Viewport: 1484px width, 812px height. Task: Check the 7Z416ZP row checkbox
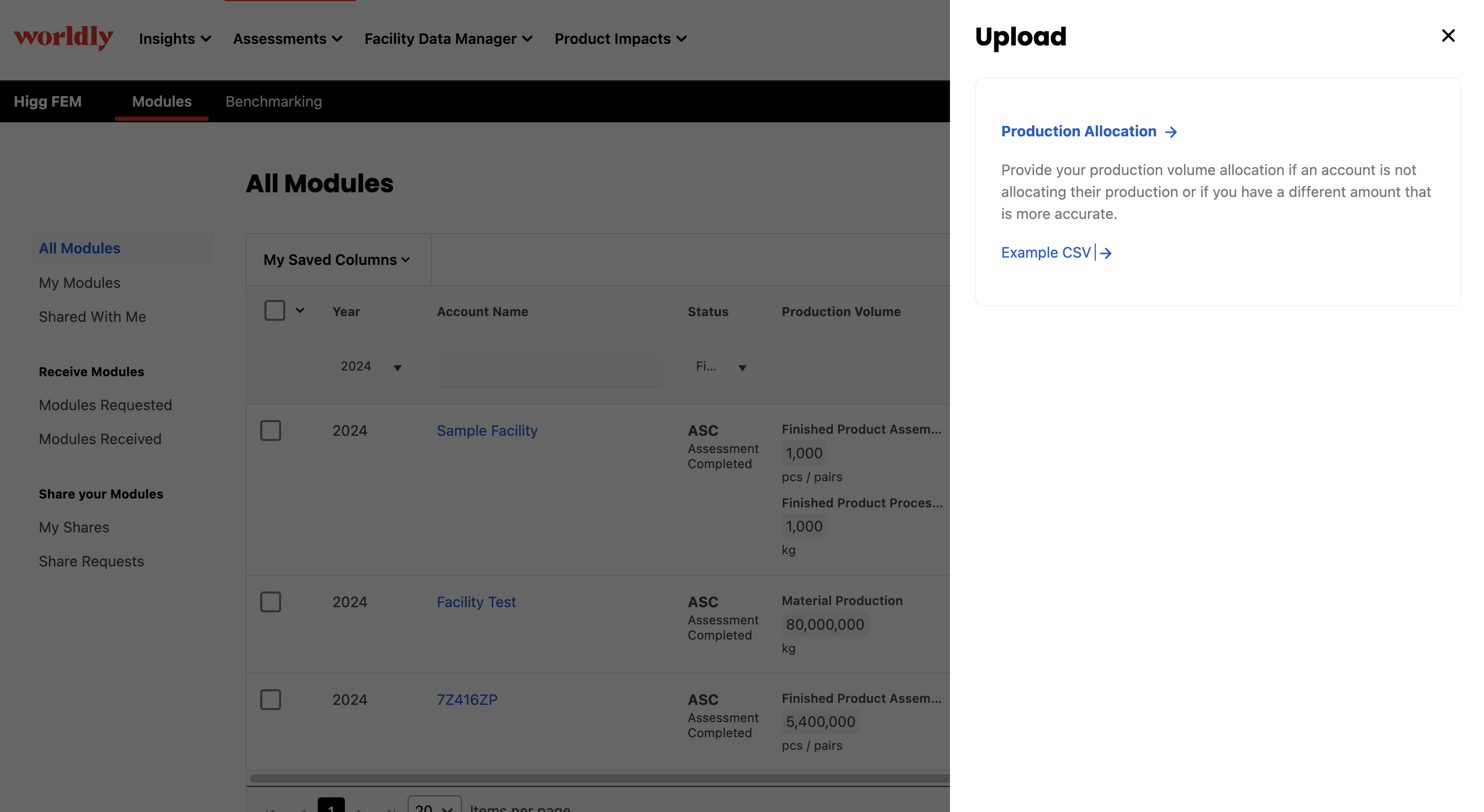pyautogui.click(x=270, y=700)
